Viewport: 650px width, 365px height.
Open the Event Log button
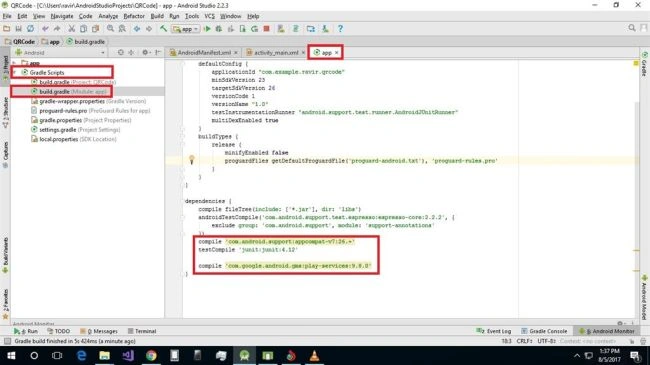pos(494,331)
